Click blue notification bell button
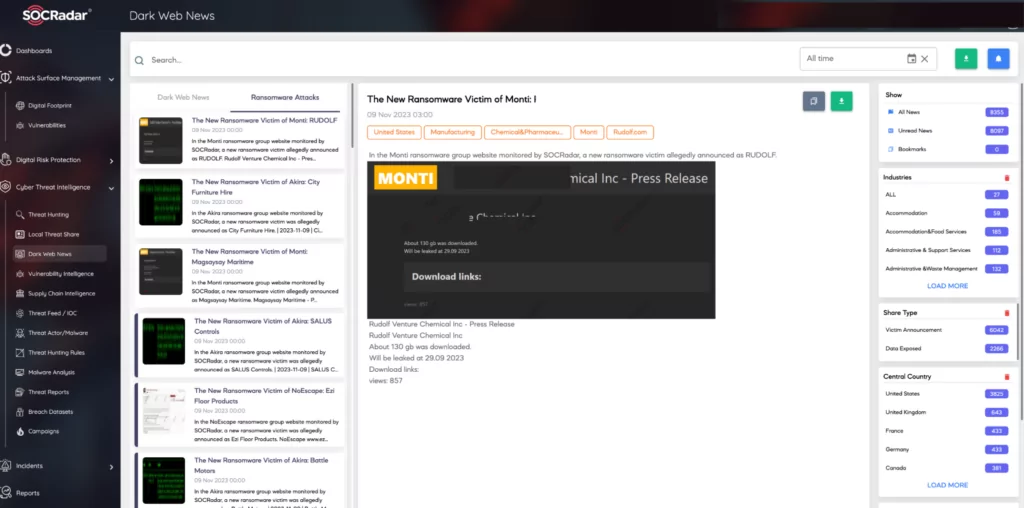The height and width of the screenshot is (508, 1024). pos(999,59)
